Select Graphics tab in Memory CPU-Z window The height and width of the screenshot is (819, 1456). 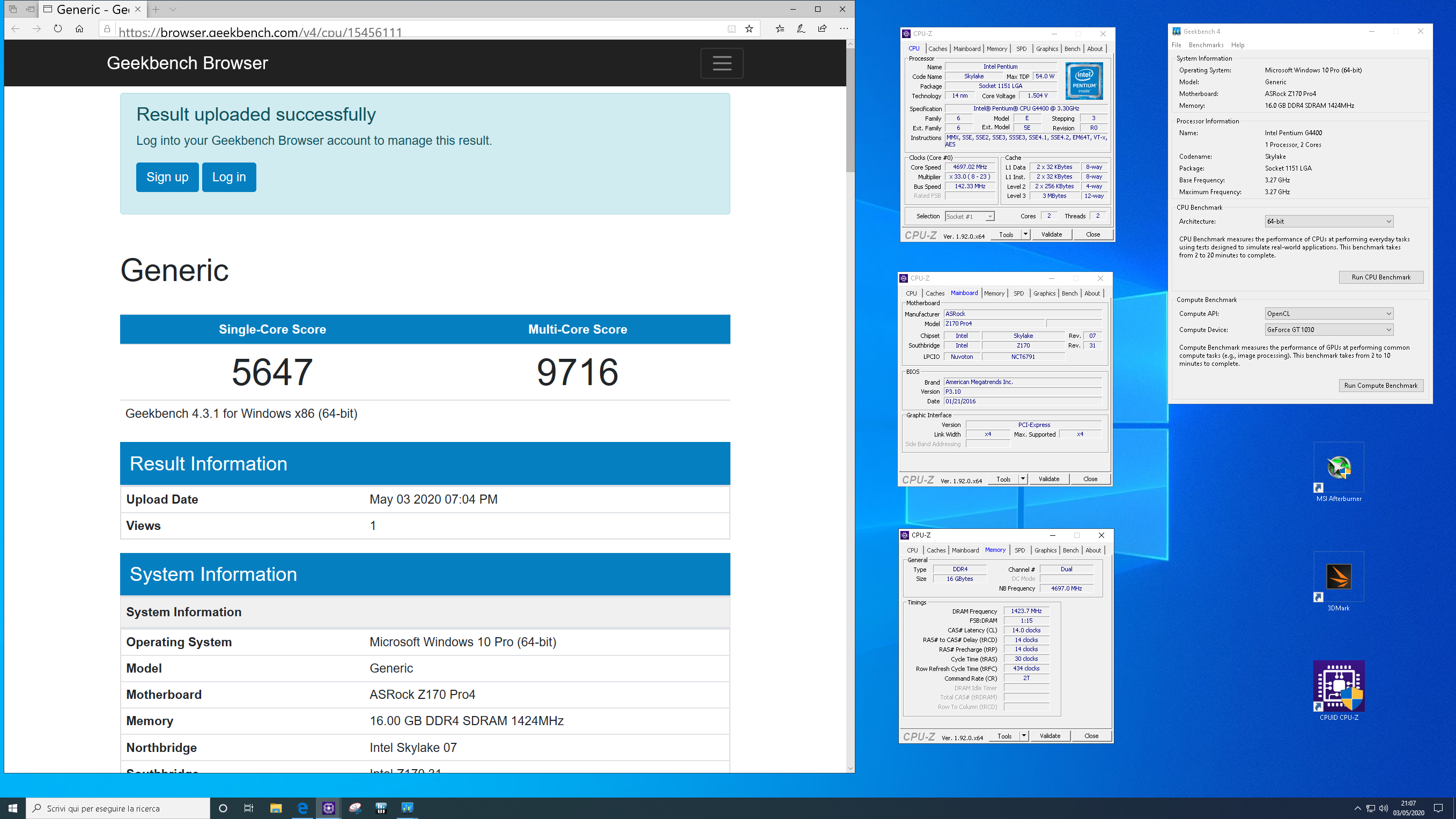point(1045,550)
